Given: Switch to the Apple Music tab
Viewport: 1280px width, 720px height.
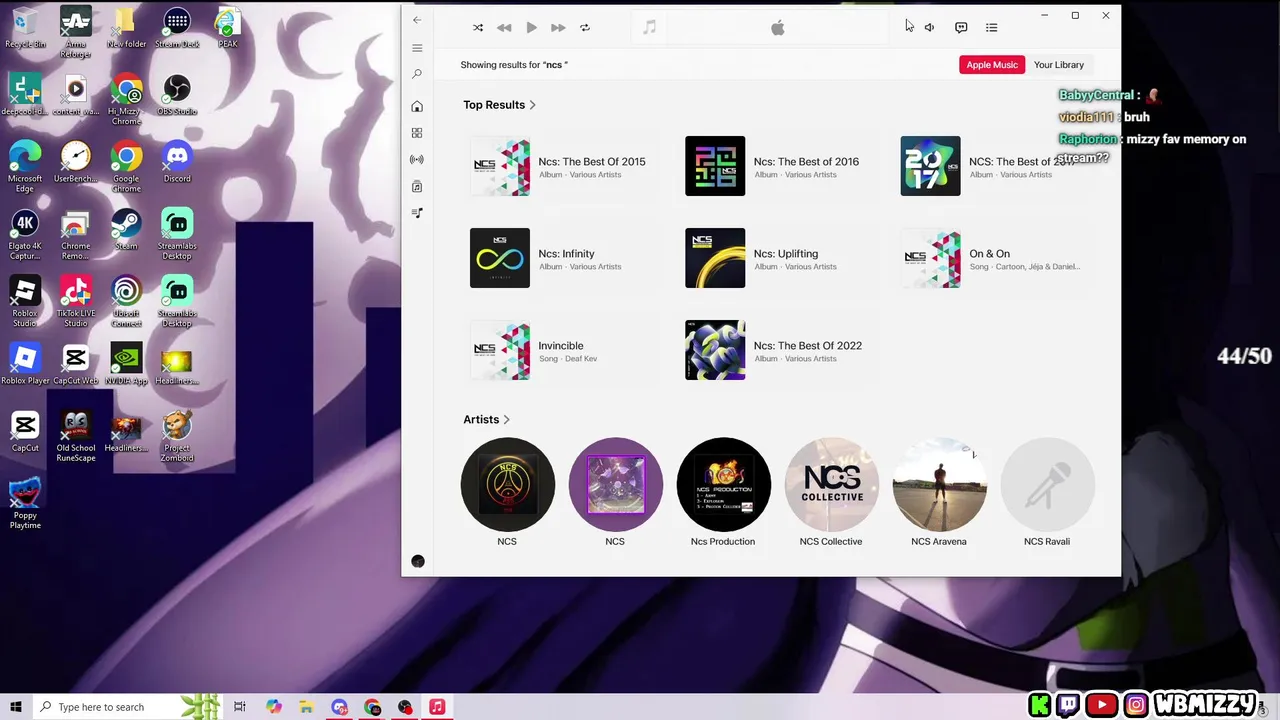Looking at the screenshot, I should (x=992, y=65).
